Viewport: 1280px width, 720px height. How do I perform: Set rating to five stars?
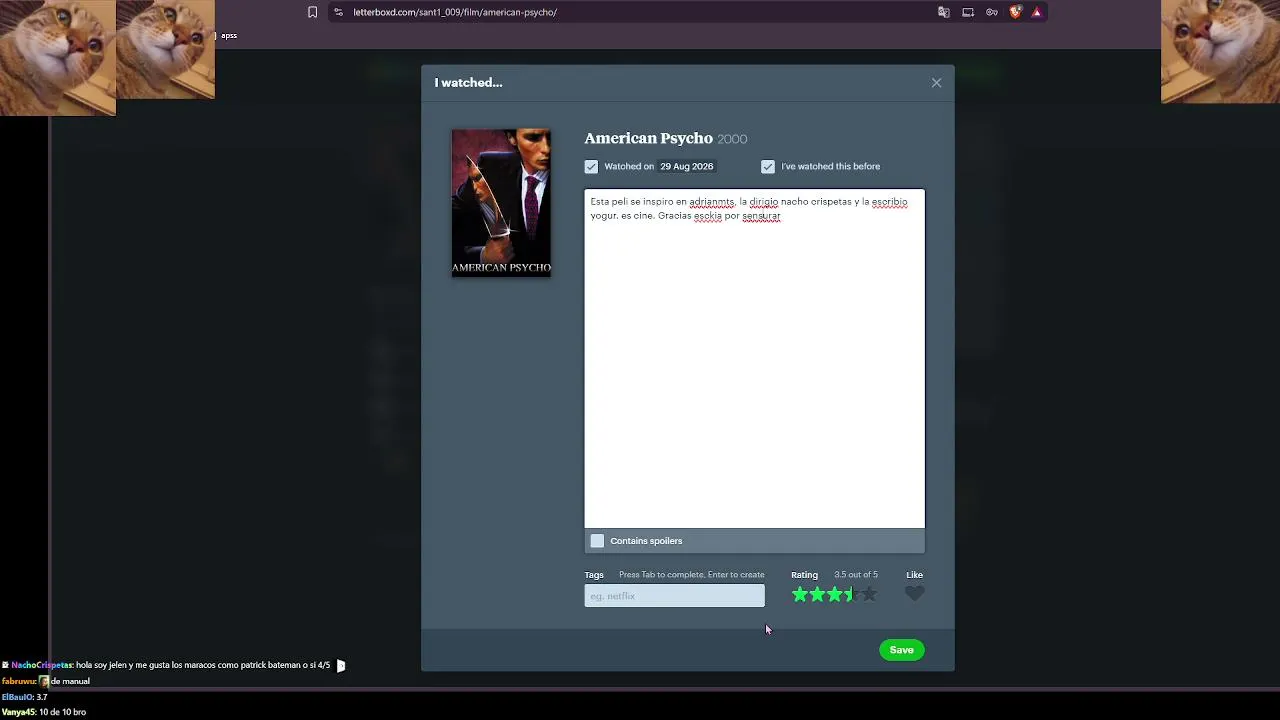(x=870, y=595)
